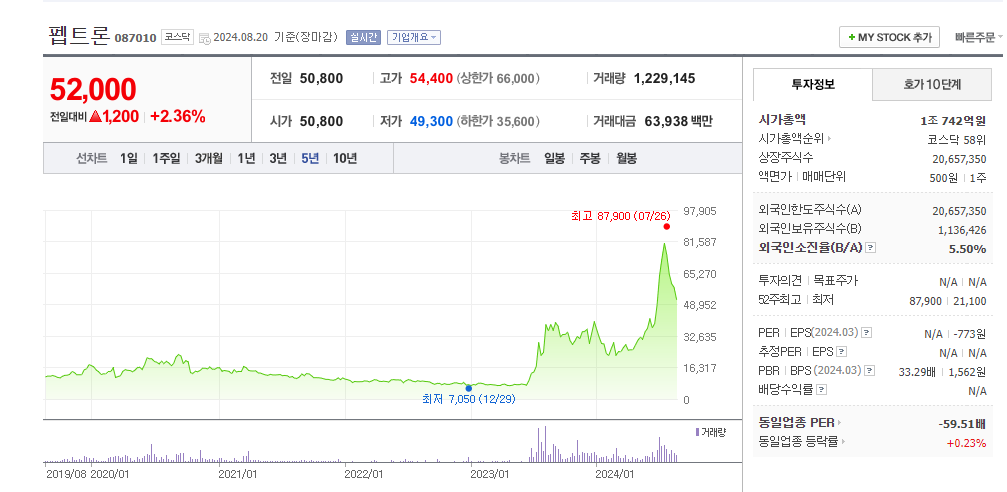Switch to 월봉 candlestick chart
This screenshot has width=1007, height=492.
tap(627, 158)
